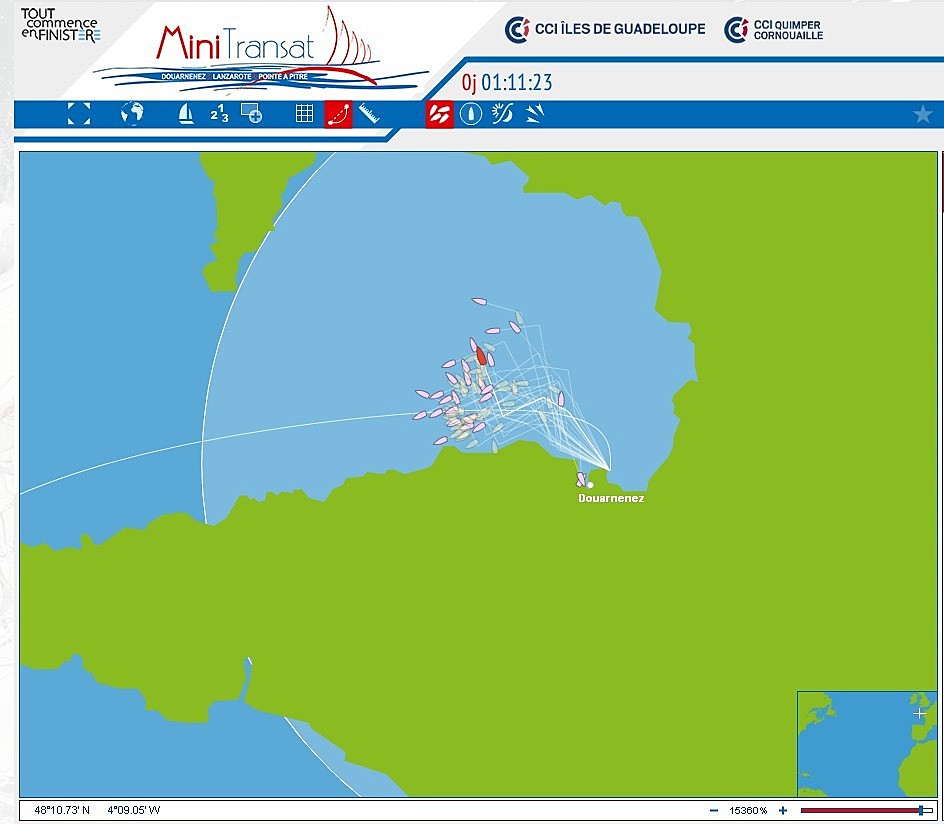944x824 pixels.
Task: Click the Tout commence en Finistère logo
Action: (60, 25)
